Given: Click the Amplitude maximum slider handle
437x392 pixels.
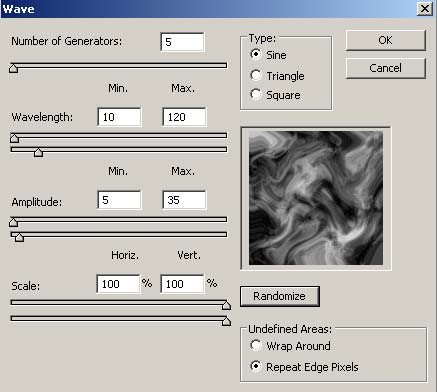Looking at the screenshot, I should click(19, 237).
